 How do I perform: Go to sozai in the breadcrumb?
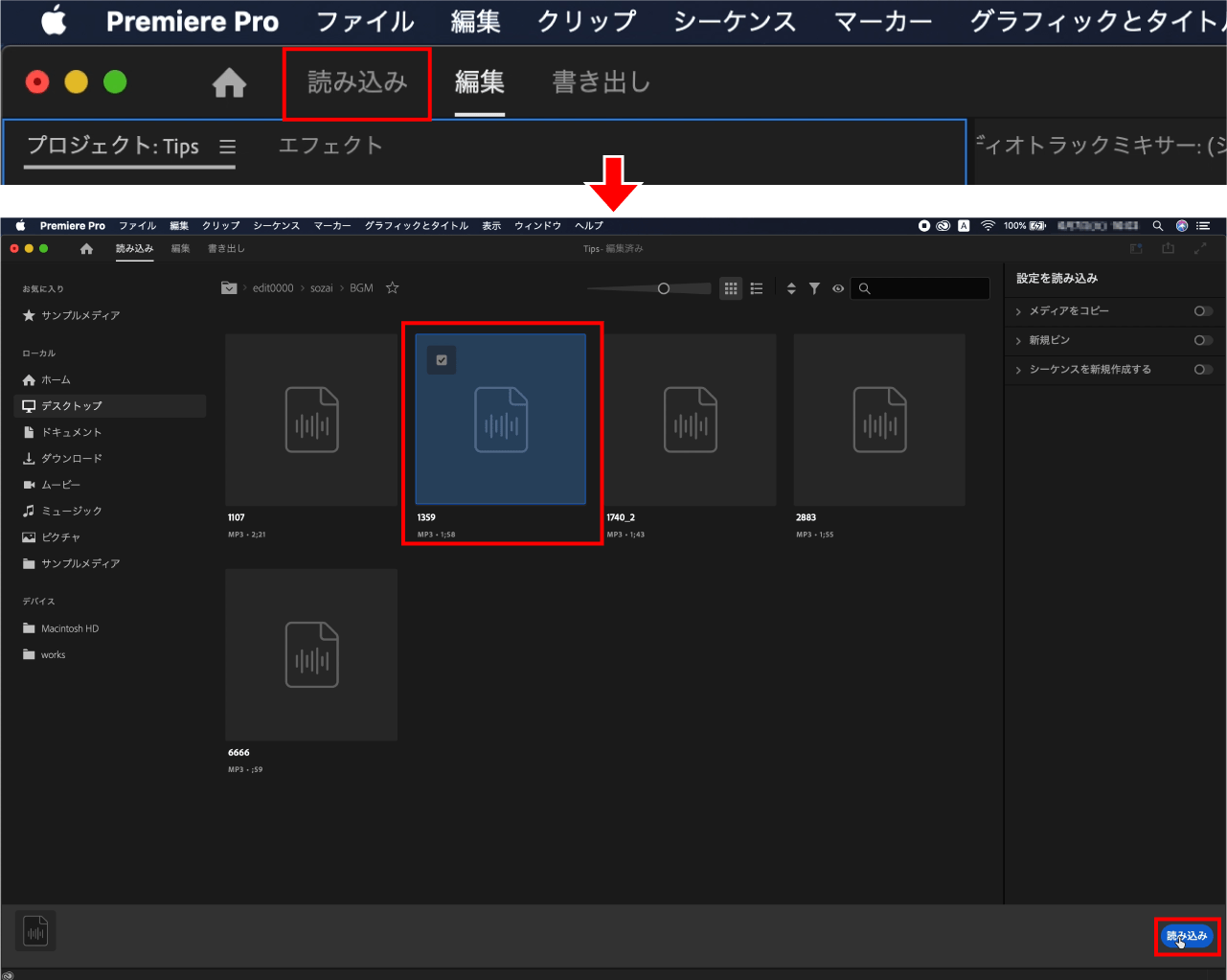pyautogui.click(x=322, y=288)
